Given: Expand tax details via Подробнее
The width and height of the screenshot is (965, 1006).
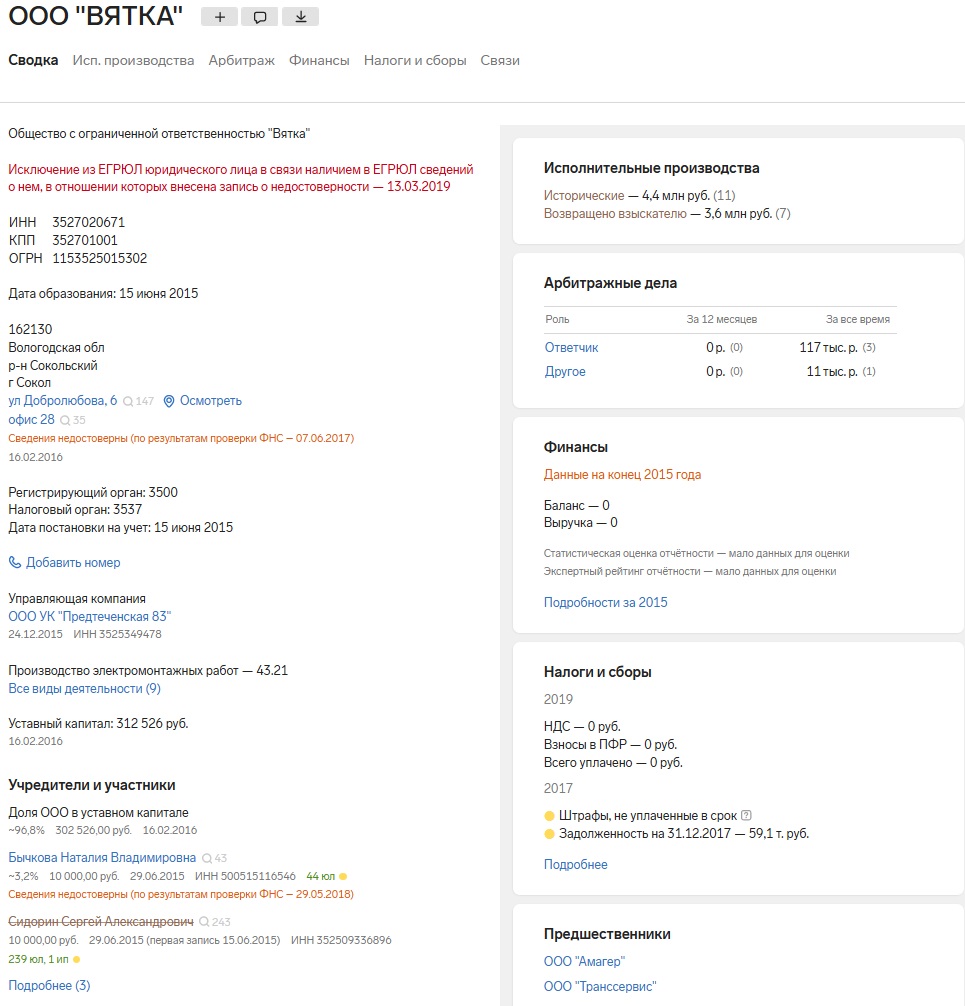Looking at the screenshot, I should [x=575, y=864].
